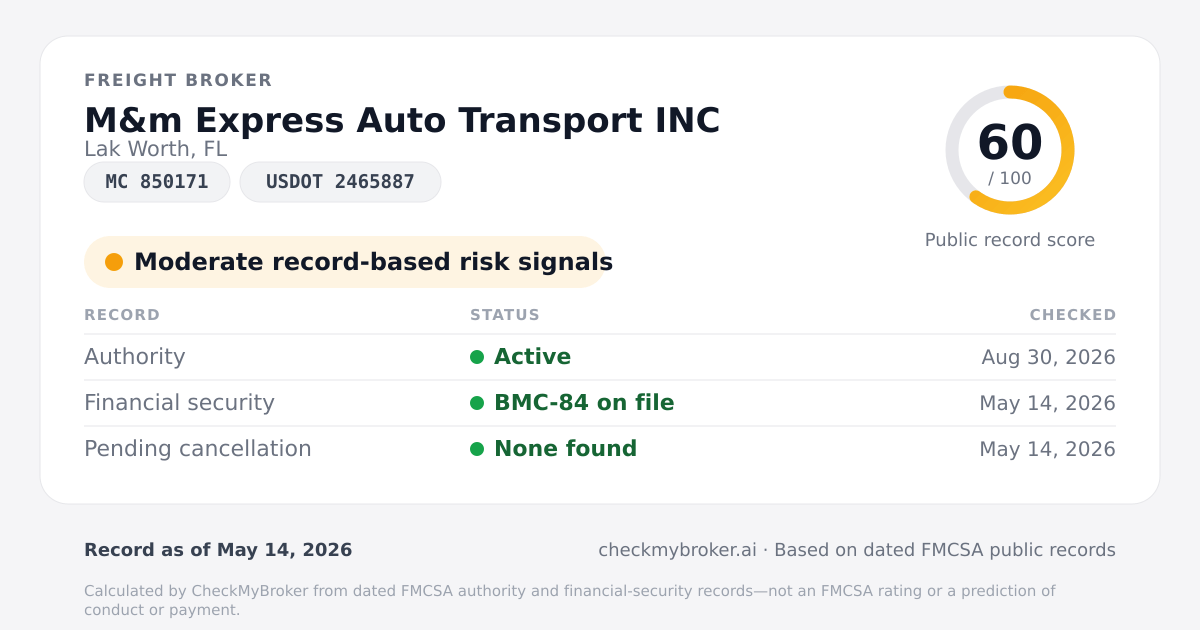Click the orange risk signal dot
The height and width of the screenshot is (630, 1200).
pos(114,262)
